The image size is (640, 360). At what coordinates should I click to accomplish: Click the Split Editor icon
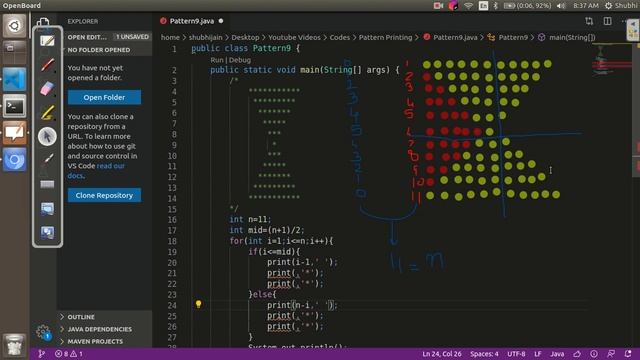coord(607,21)
